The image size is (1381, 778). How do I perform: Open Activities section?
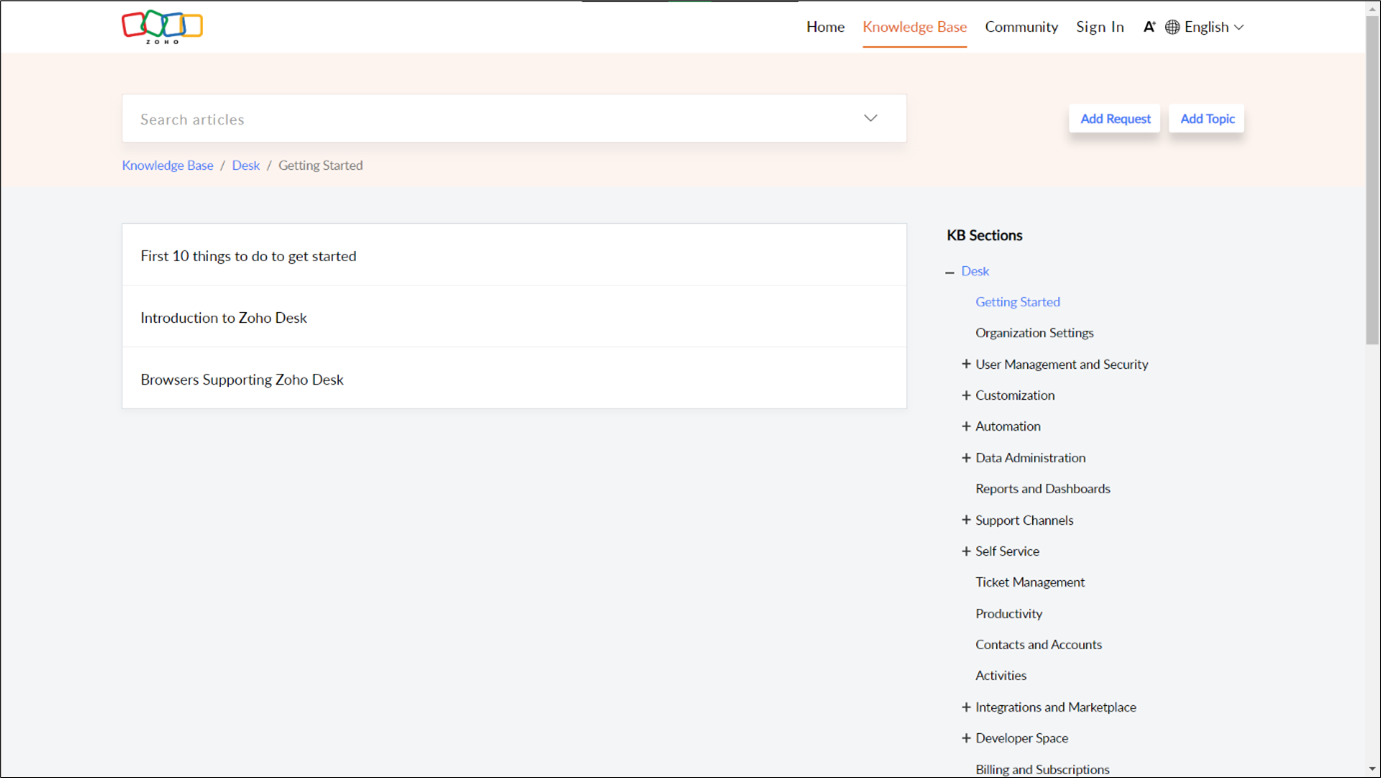coord(1001,675)
